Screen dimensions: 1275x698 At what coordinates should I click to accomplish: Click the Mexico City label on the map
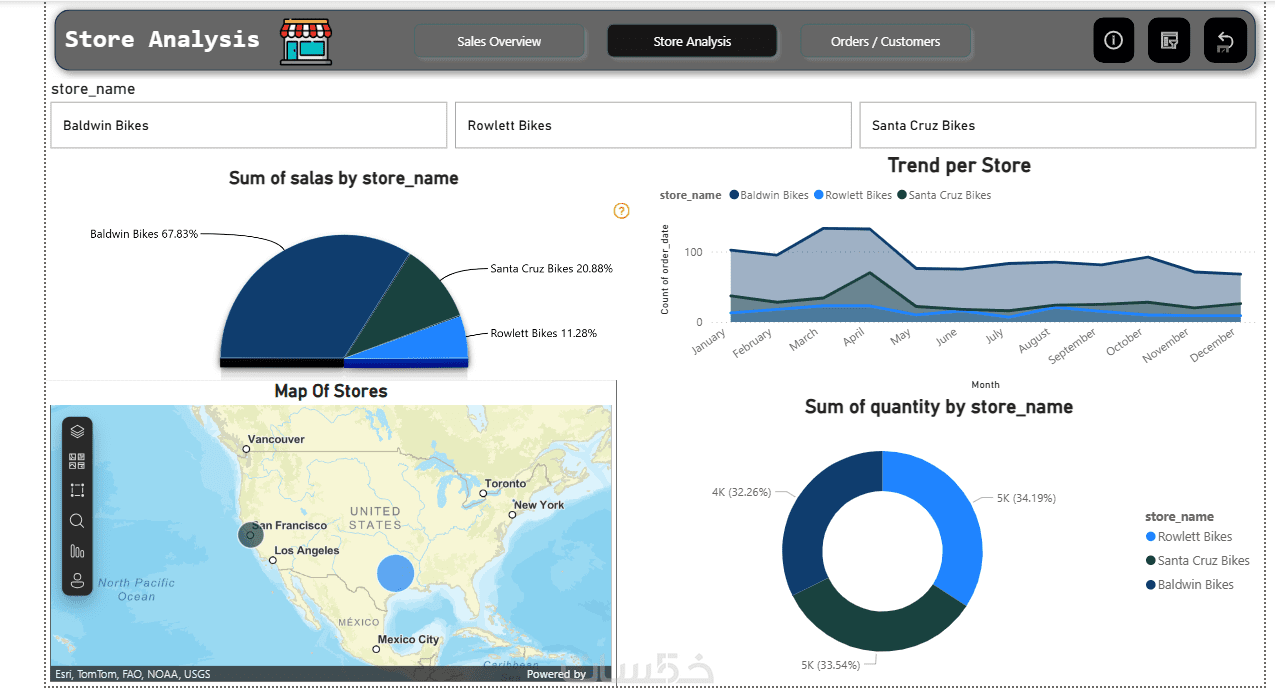(408, 639)
